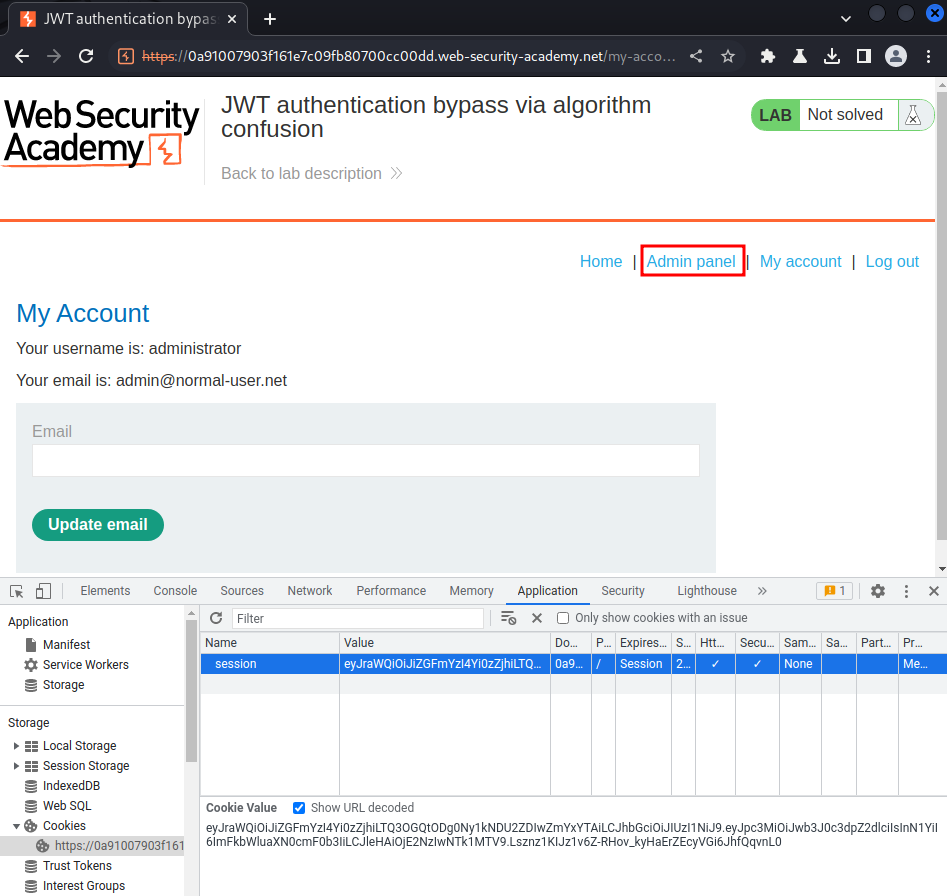Open the Security tab in DevTools
Image resolution: width=947 pixels, height=896 pixels.
[623, 591]
